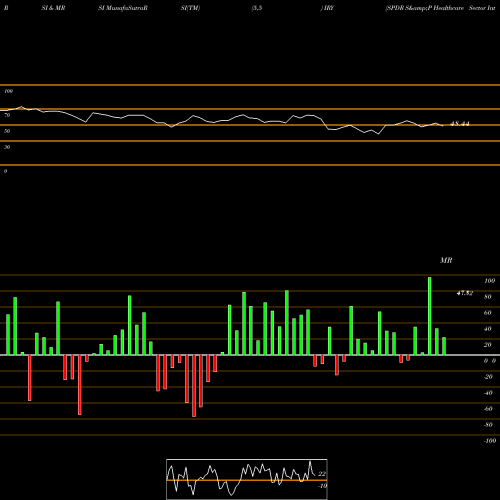Screen dimensions: 500x500
Task: Select the MR axis label 20
Action: 488,345
